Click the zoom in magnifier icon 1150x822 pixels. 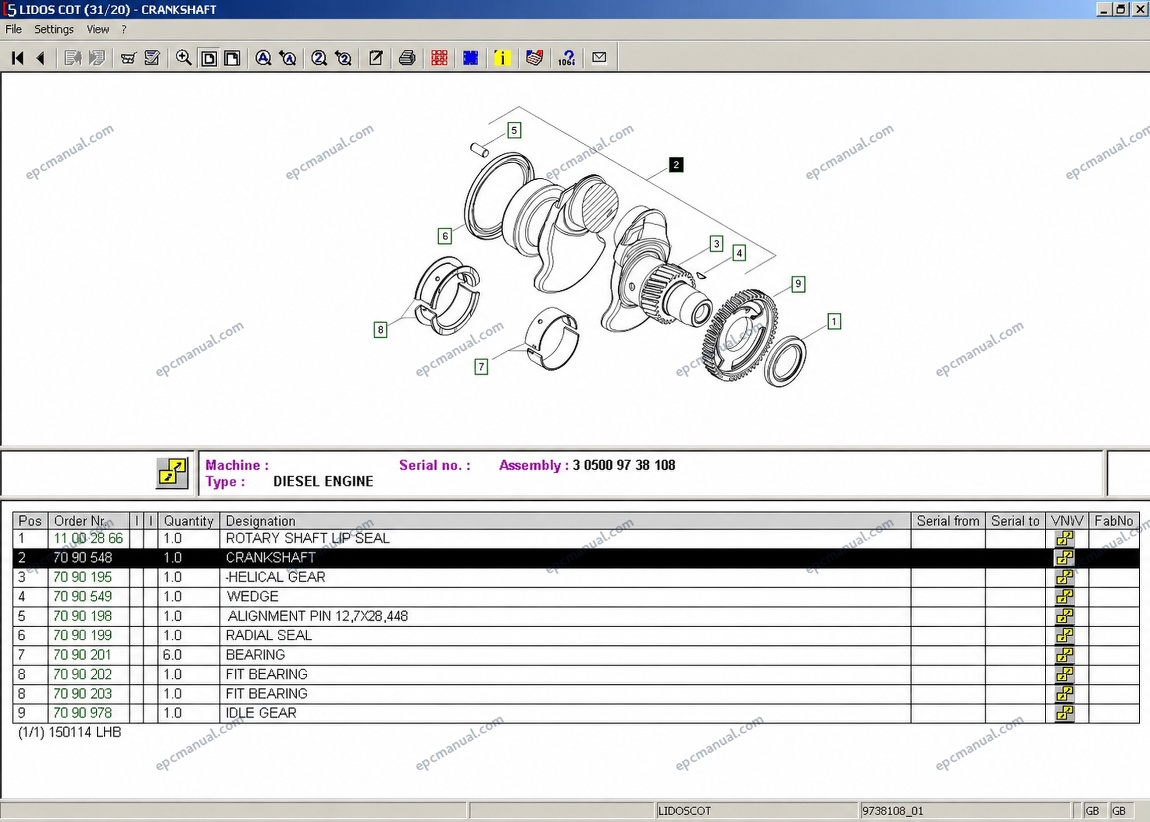point(183,58)
